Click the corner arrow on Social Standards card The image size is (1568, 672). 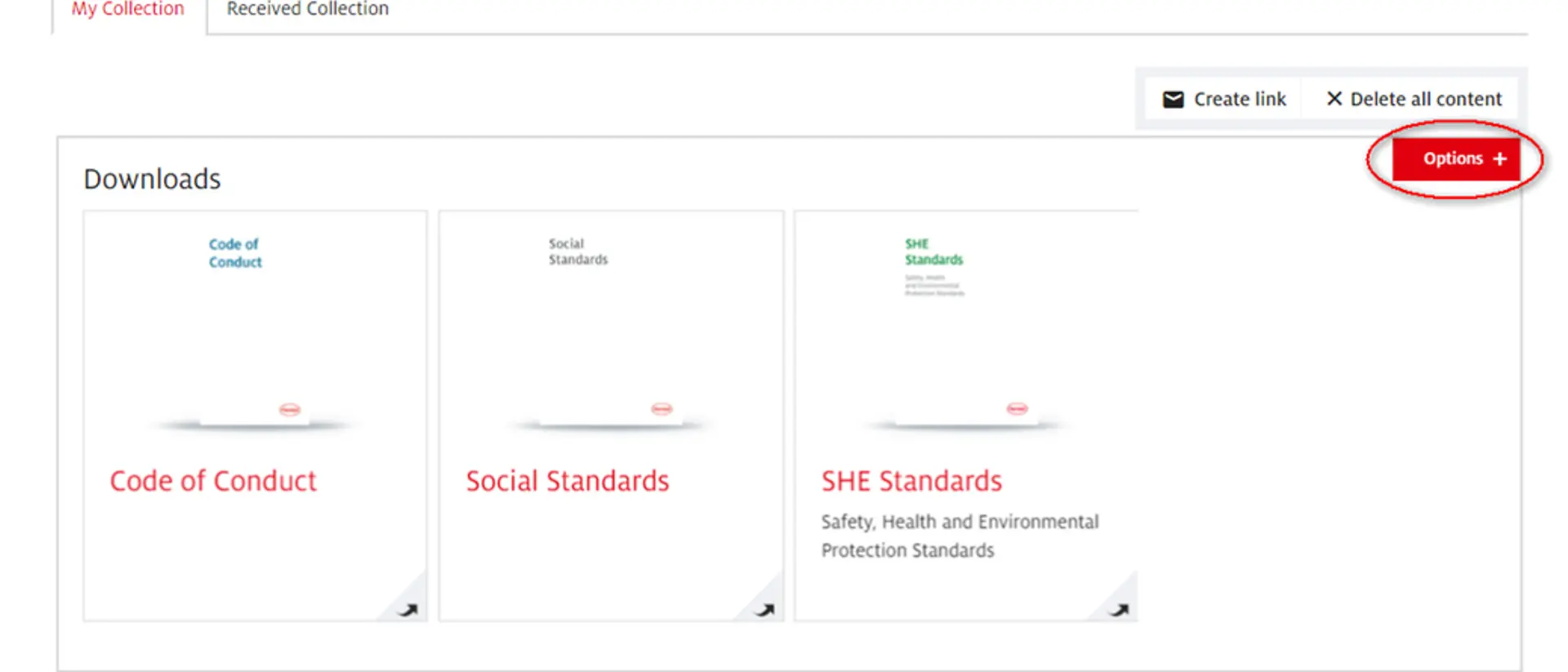click(x=764, y=609)
